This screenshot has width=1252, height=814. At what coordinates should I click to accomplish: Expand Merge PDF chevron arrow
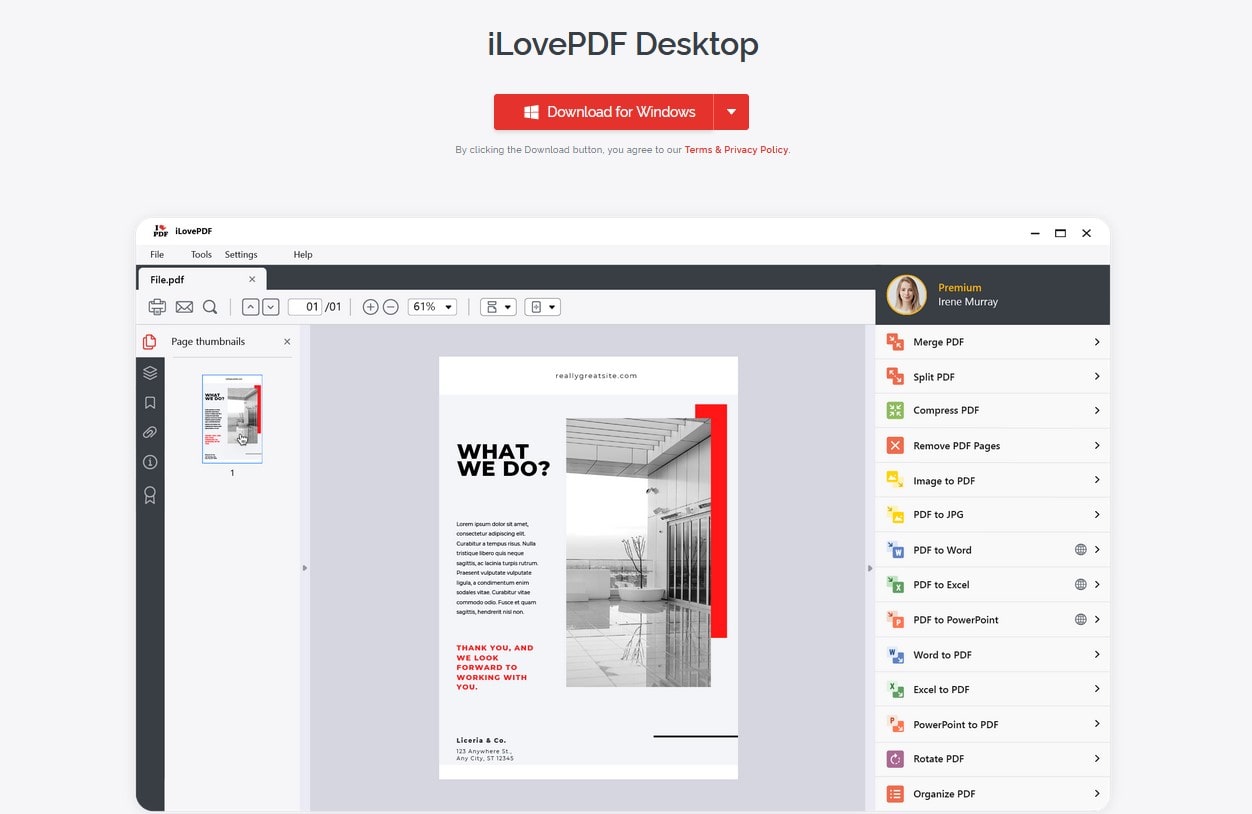click(x=1097, y=342)
